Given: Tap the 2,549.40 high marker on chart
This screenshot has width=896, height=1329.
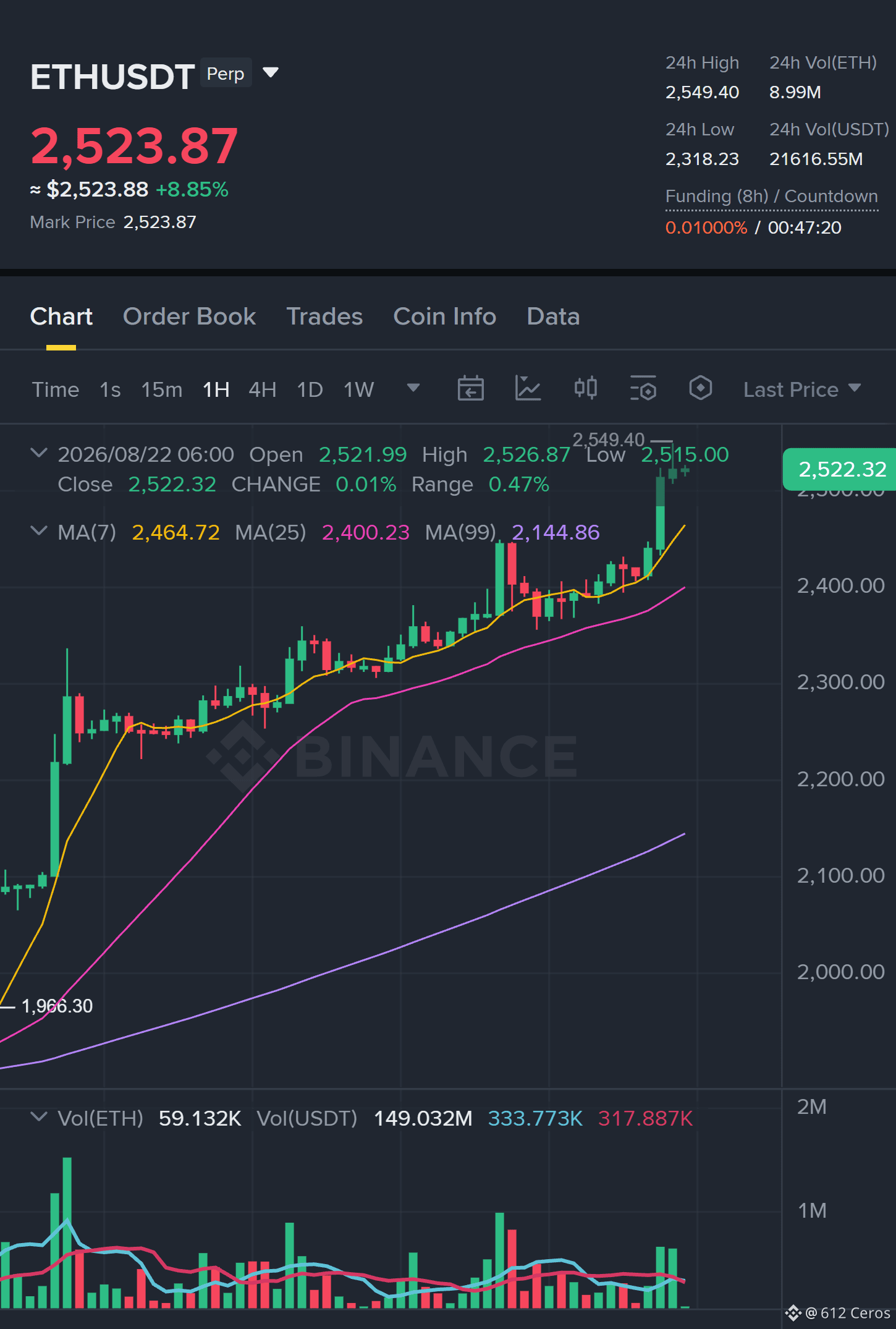Looking at the screenshot, I should (608, 439).
